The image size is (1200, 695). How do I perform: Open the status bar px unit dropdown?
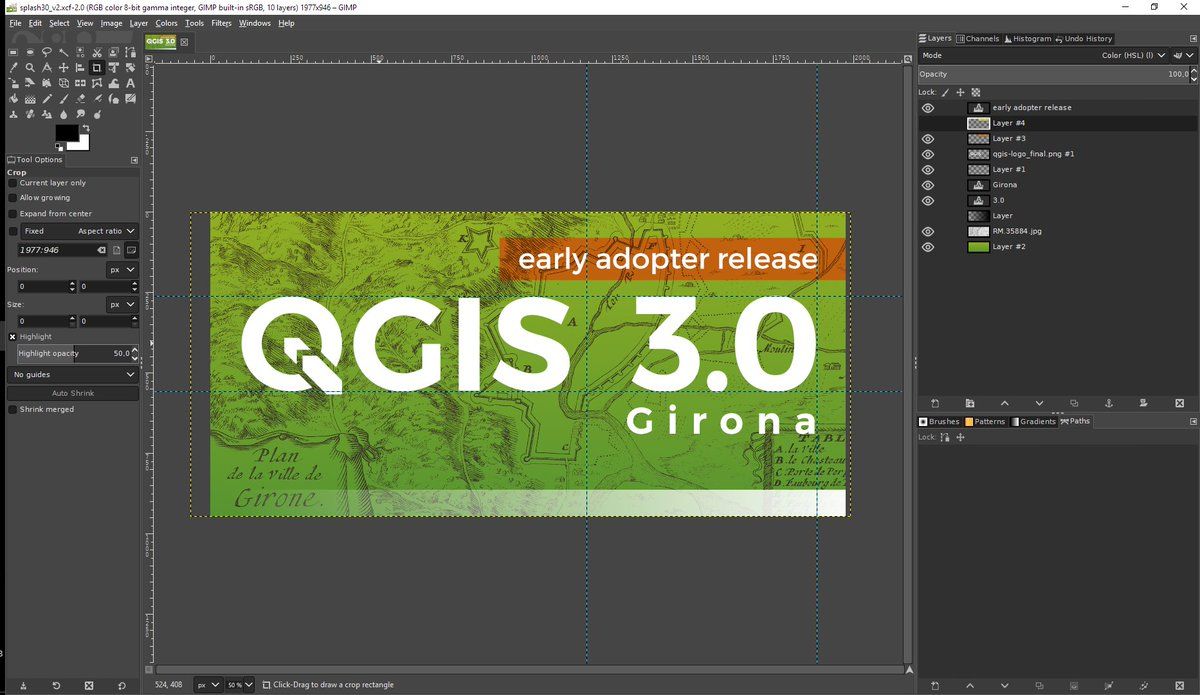pos(208,685)
